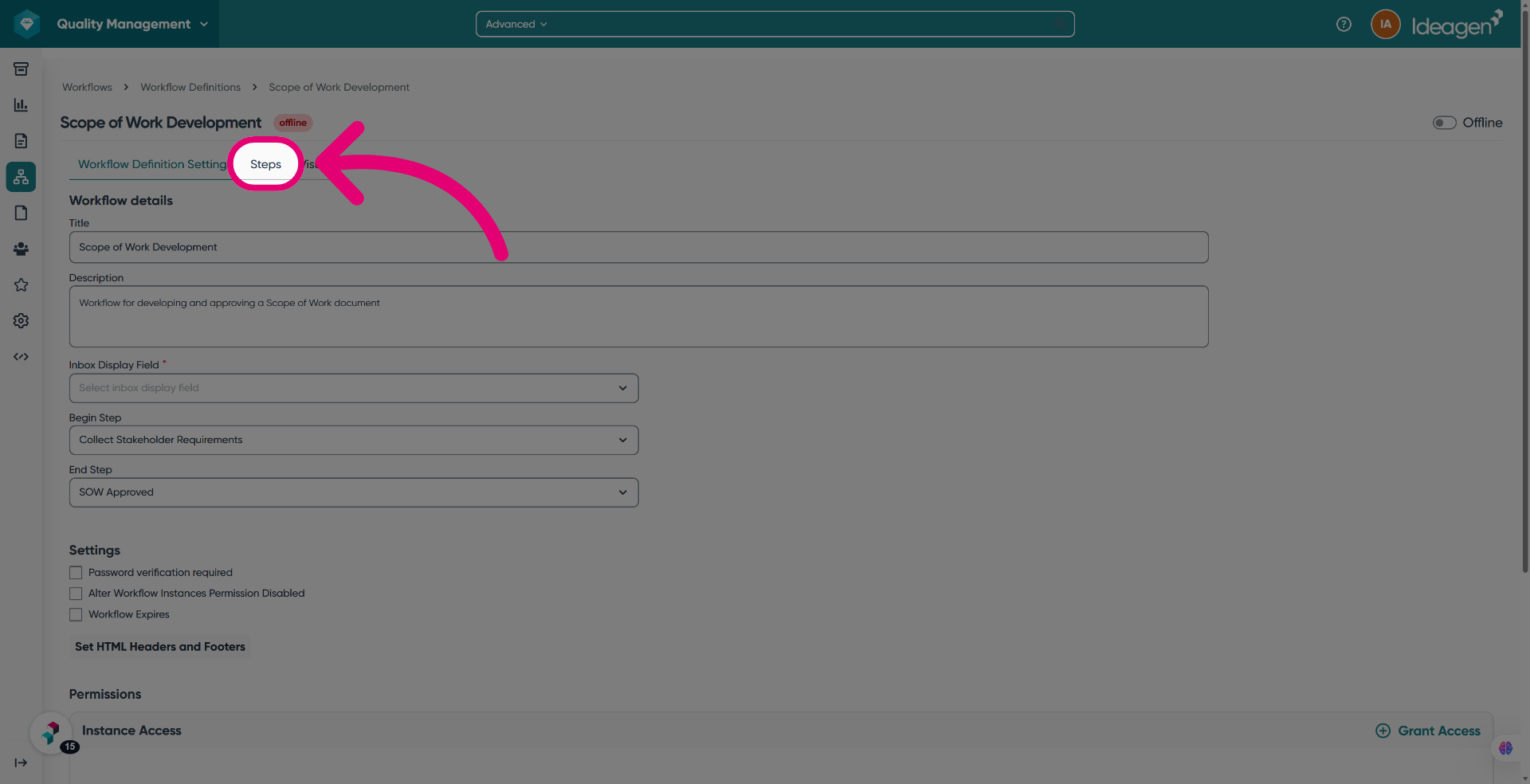Click the Workflow details heading
The image size is (1530, 784).
click(x=121, y=201)
